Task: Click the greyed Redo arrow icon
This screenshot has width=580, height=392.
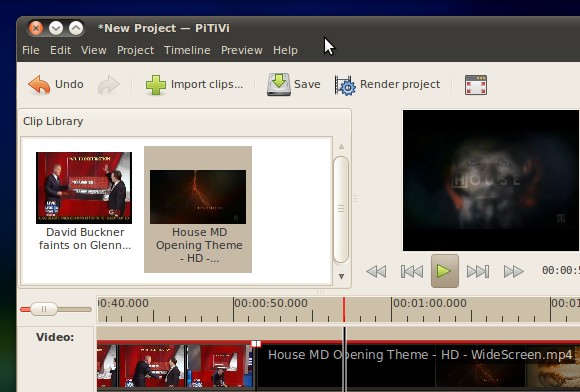Action: click(x=109, y=85)
